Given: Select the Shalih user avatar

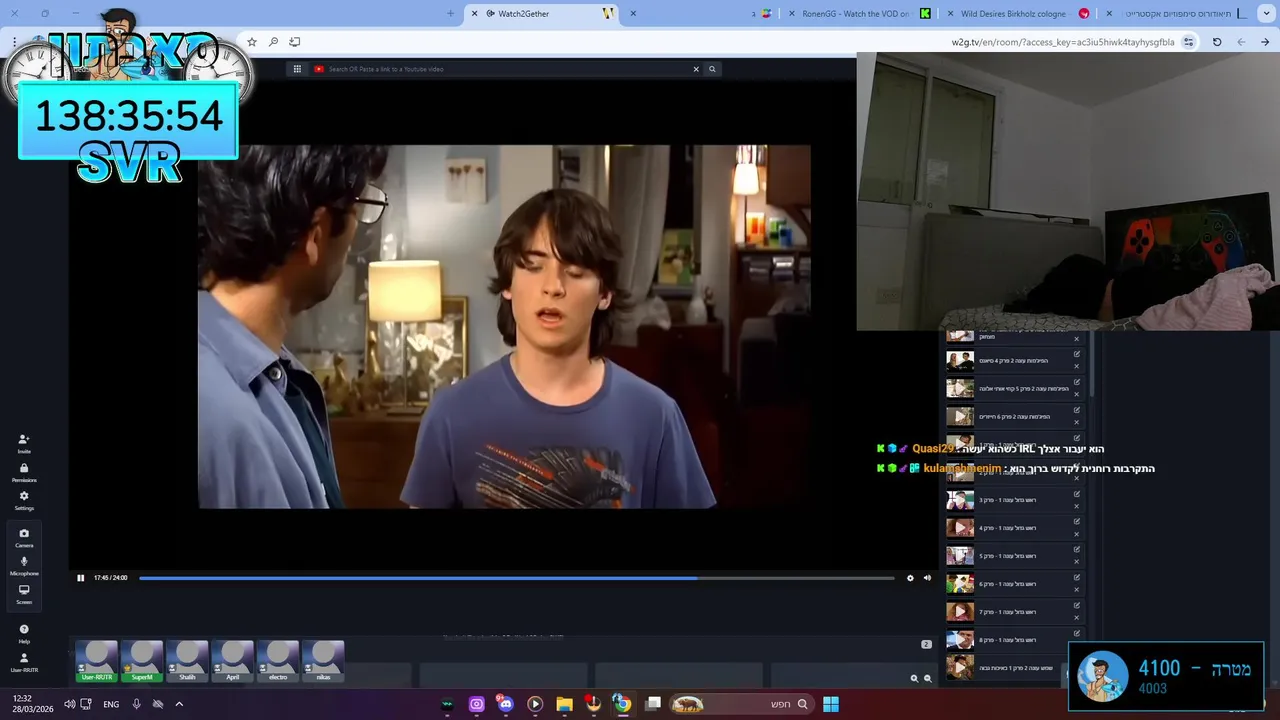Looking at the screenshot, I should [x=187, y=662].
